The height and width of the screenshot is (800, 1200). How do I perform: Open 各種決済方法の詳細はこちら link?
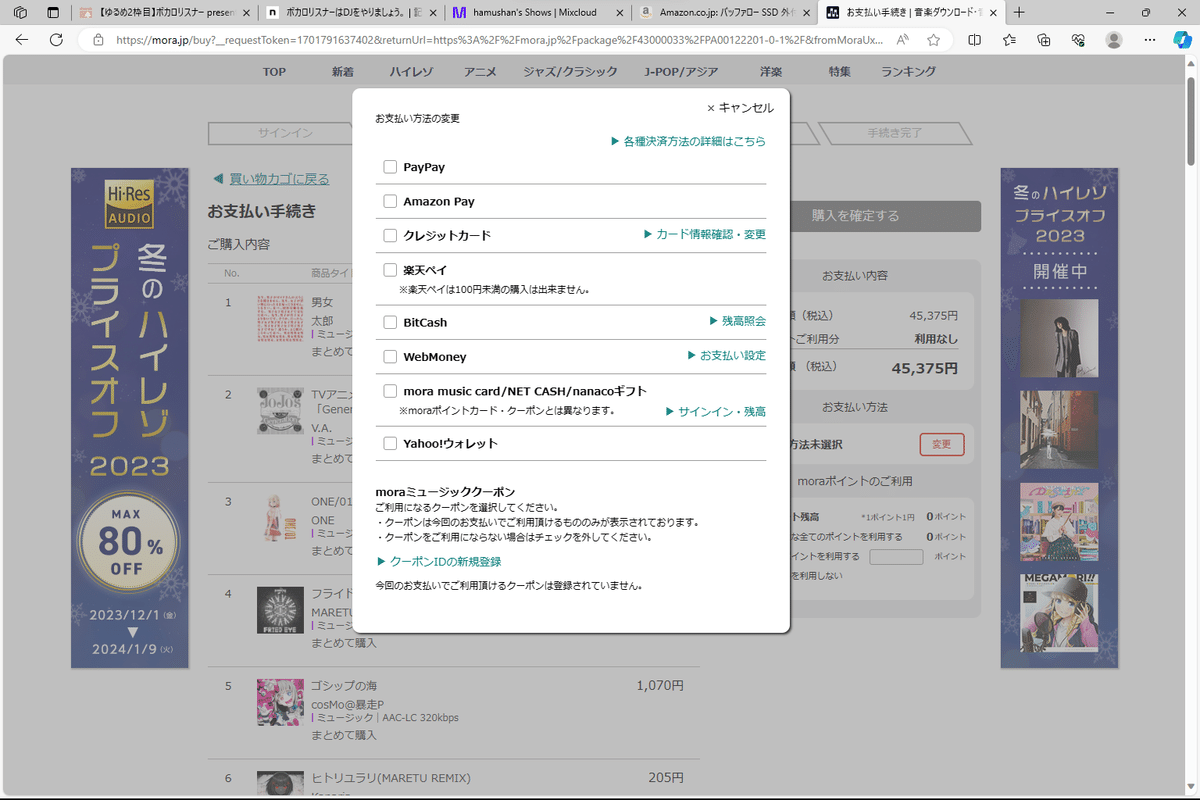[x=688, y=142]
